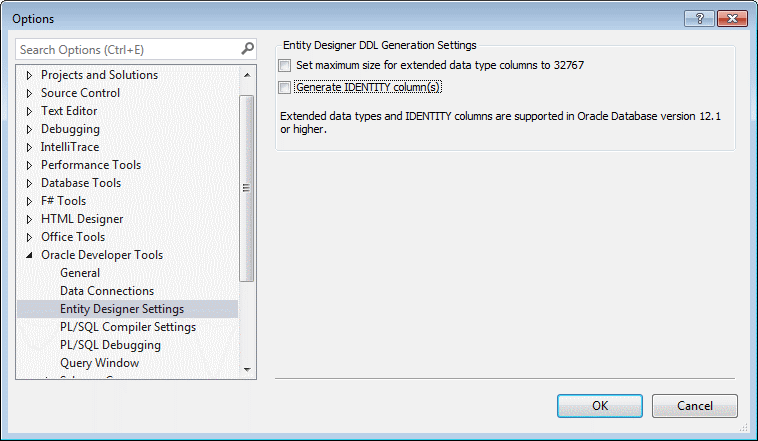This screenshot has height=441, width=758.
Task: Select Source Control category
Action: (x=80, y=93)
